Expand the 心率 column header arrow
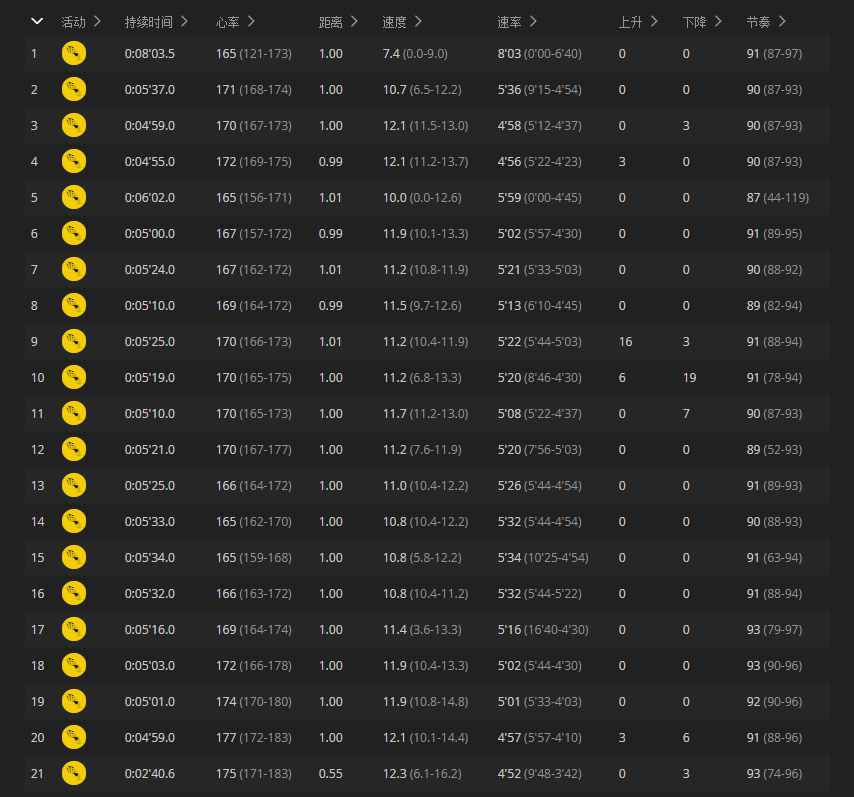The image size is (854, 797). pos(251,21)
